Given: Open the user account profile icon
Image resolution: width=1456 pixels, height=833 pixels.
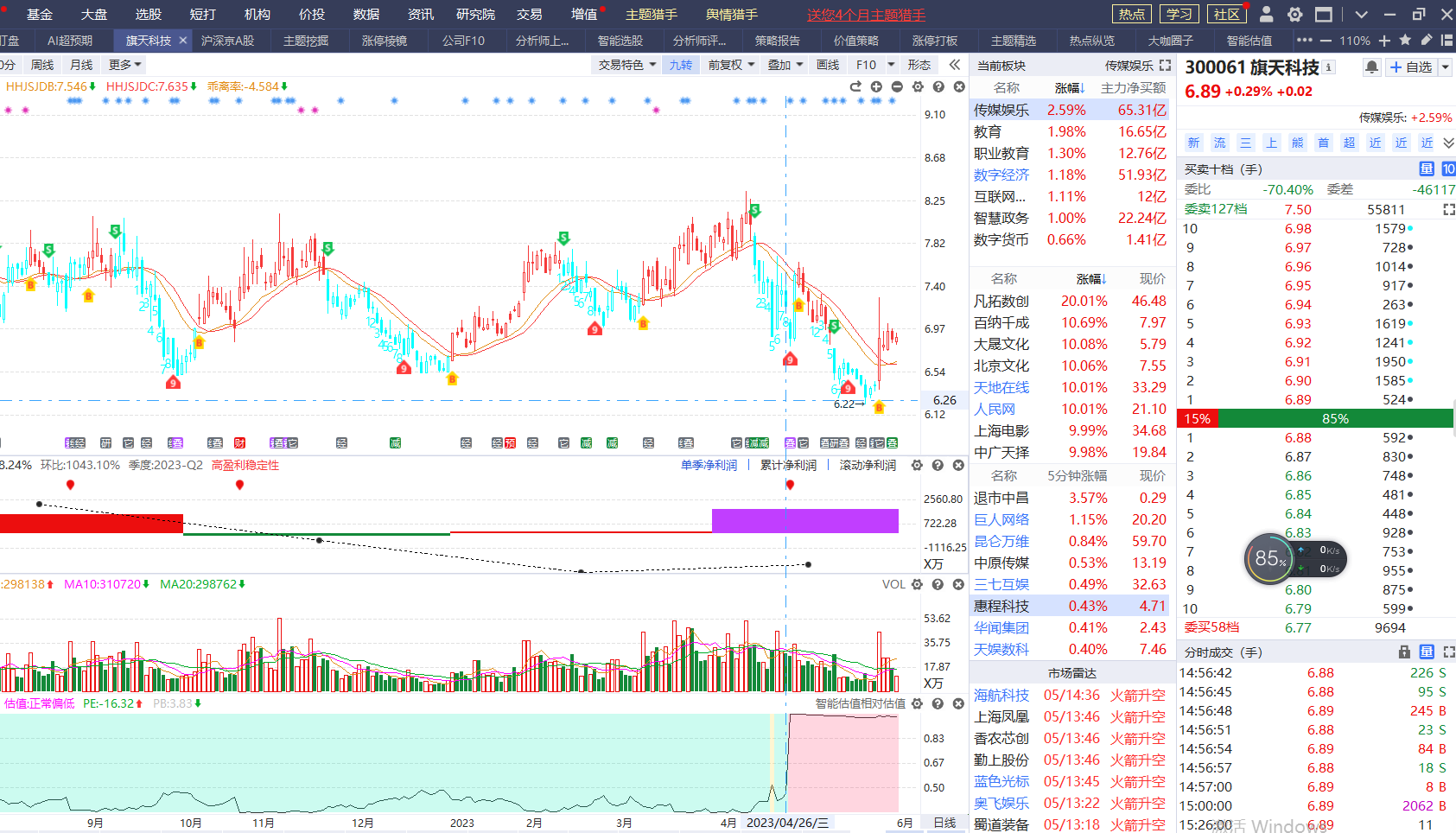Looking at the screenshot, I should [x=1267, y=15].
